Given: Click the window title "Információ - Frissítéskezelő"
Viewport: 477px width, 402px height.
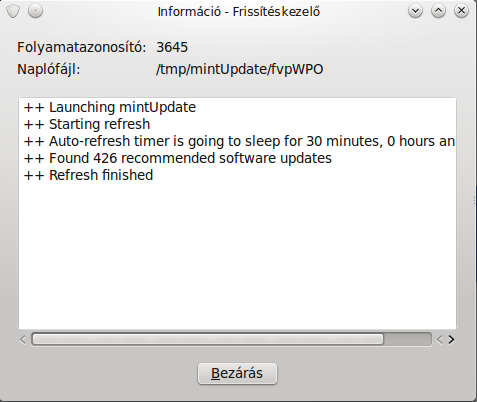Looking at the screenshot, I should [x=239, y=12].
